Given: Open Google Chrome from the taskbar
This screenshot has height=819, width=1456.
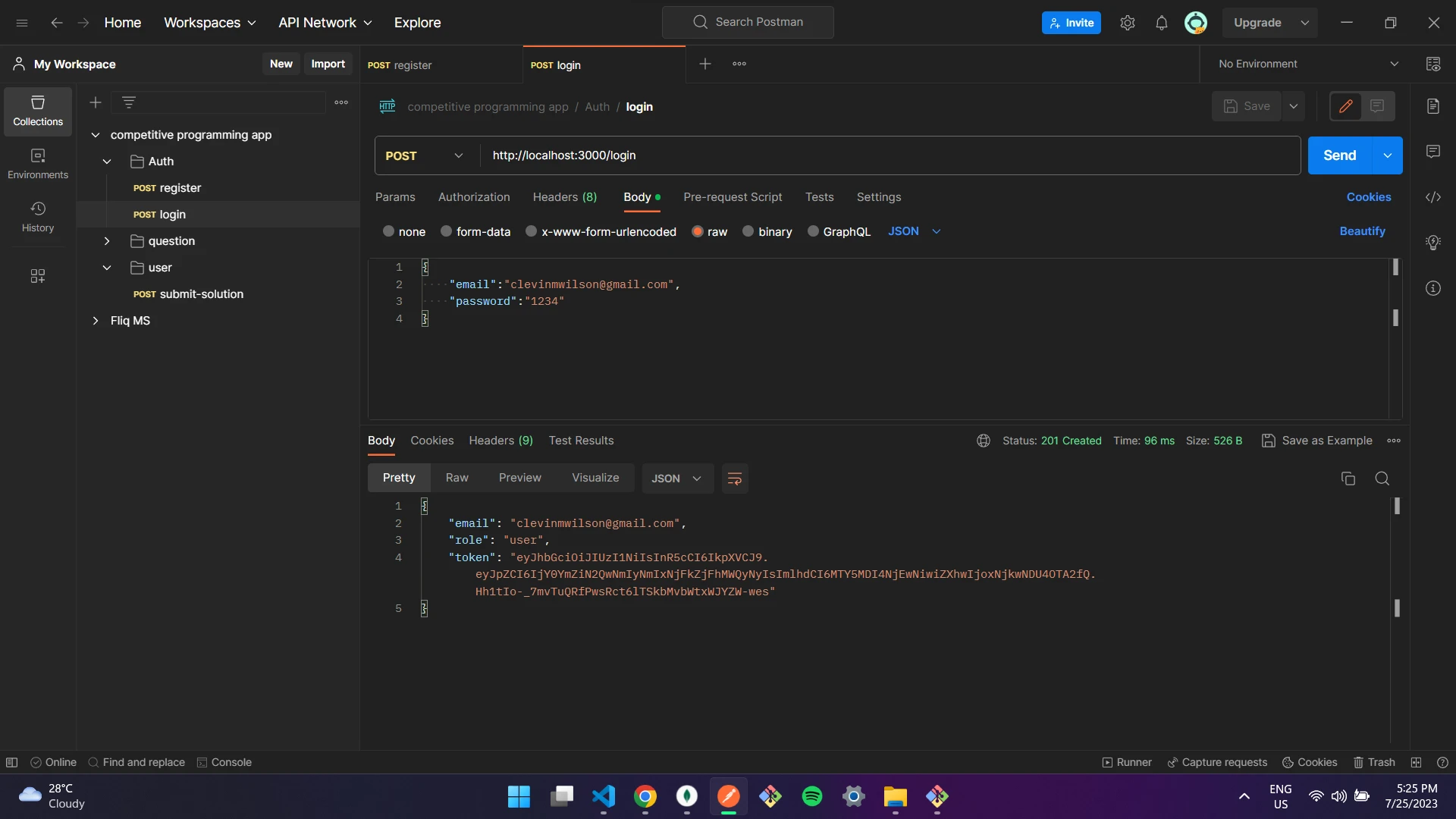Looking at the screenshot, I should [x=645, y=796].
